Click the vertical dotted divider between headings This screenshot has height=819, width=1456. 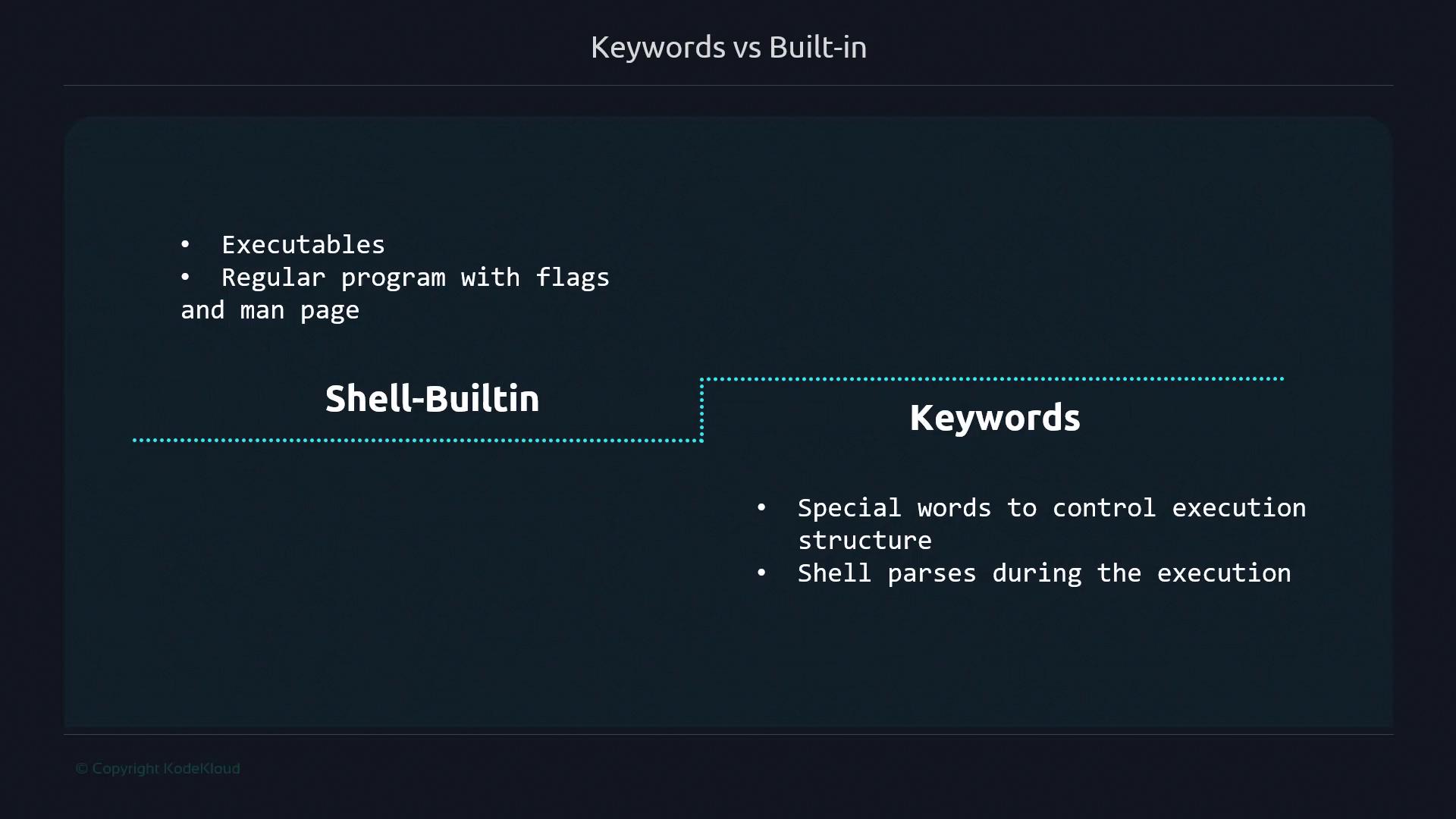[x=701, y=409]
